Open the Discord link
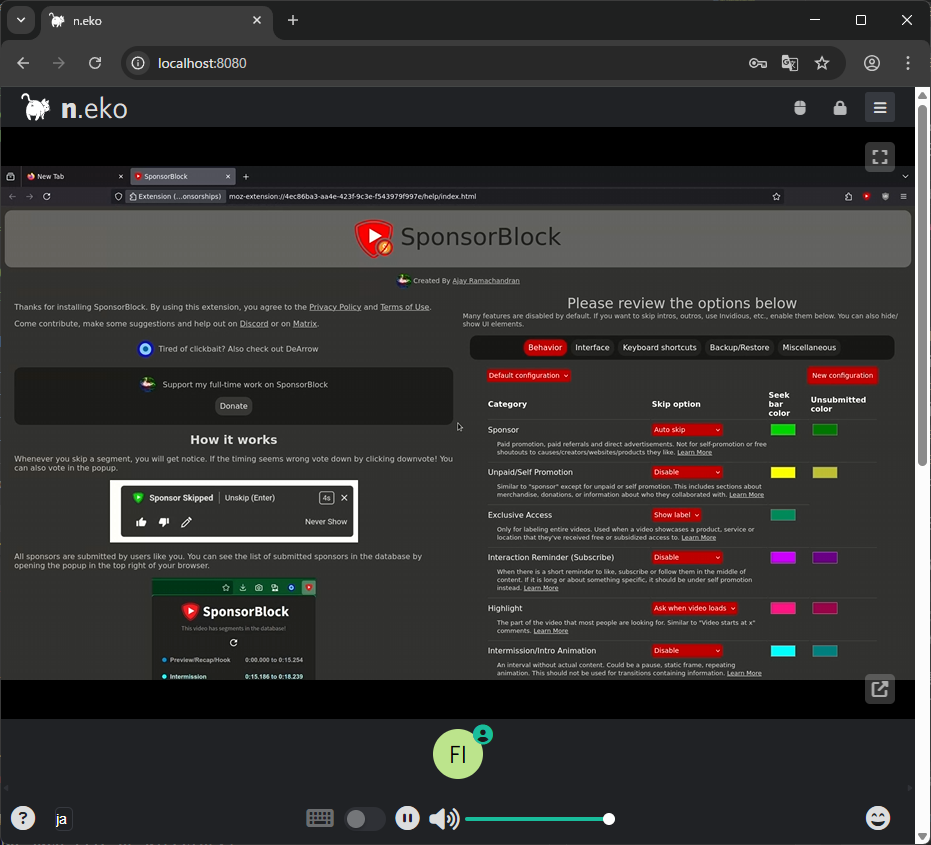 pos(254,324)
